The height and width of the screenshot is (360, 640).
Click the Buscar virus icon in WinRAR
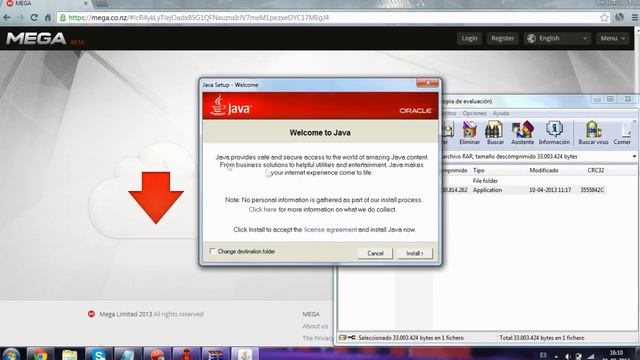(593, 133)
